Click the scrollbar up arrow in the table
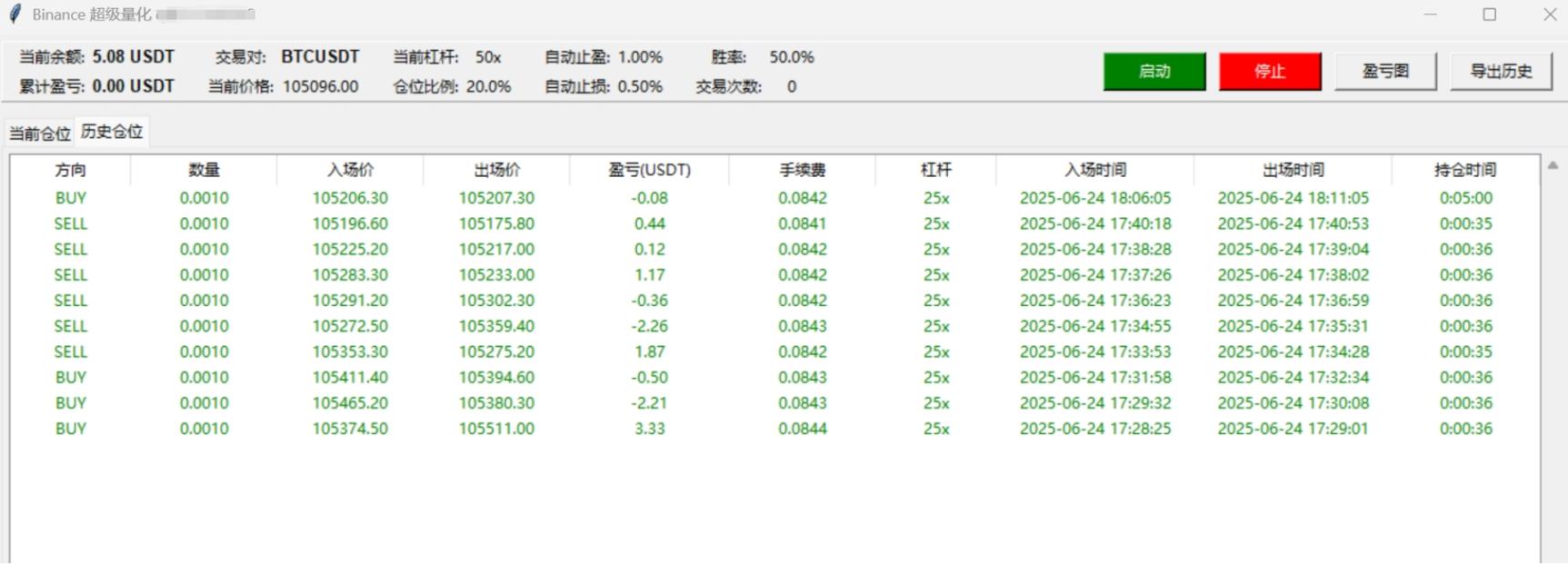Viewport: 1568px width, 564px height. tap(1553, 165)
